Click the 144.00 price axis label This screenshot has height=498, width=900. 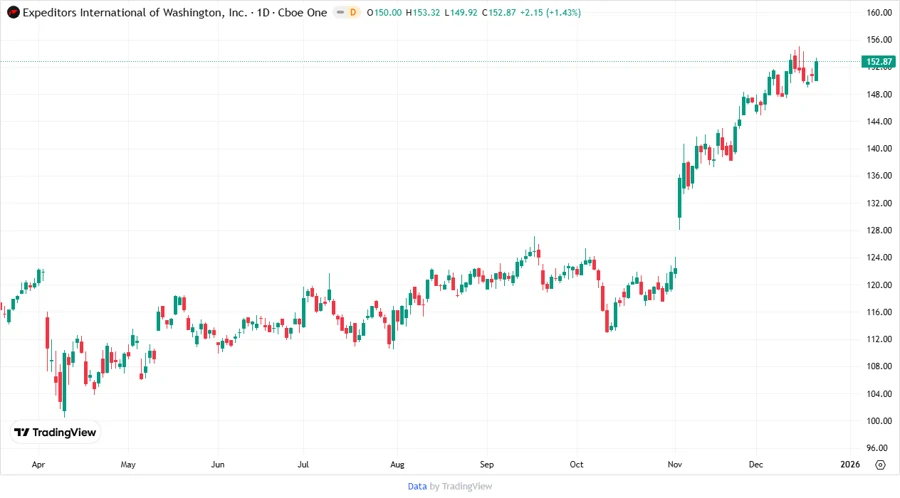879,121
